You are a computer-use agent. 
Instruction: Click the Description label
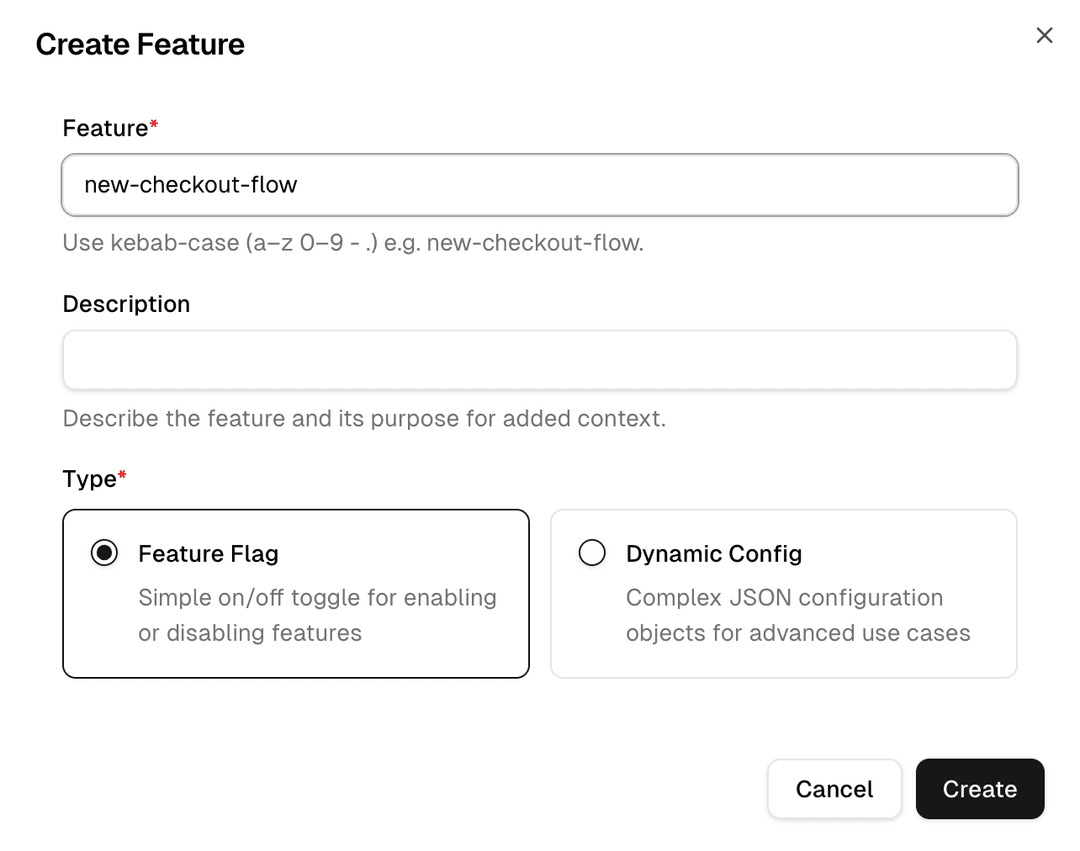pos(126,303)
